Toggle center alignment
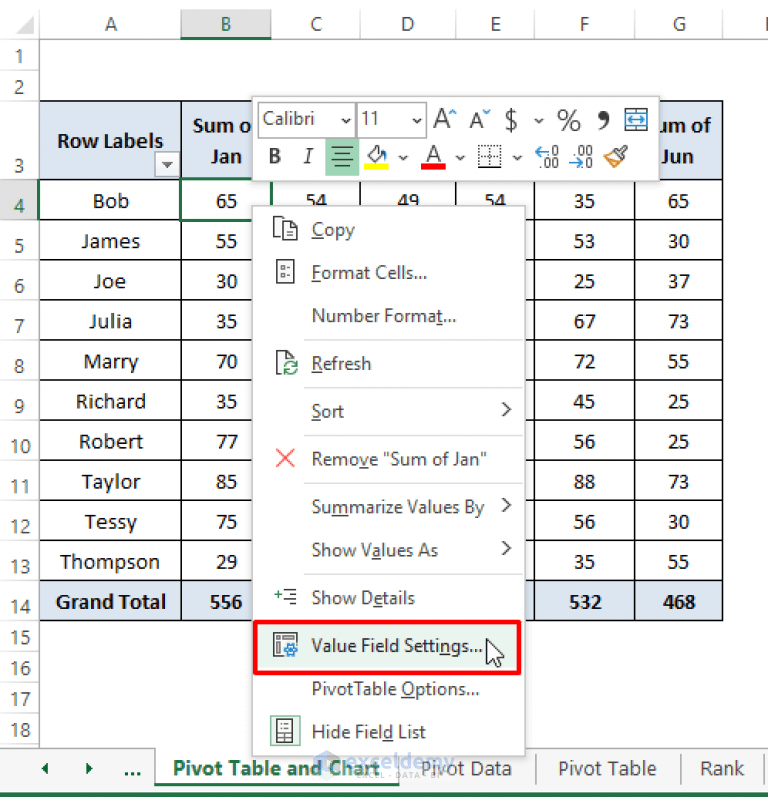The width and height of the screenshot is (768, 797). click(342, 157)
